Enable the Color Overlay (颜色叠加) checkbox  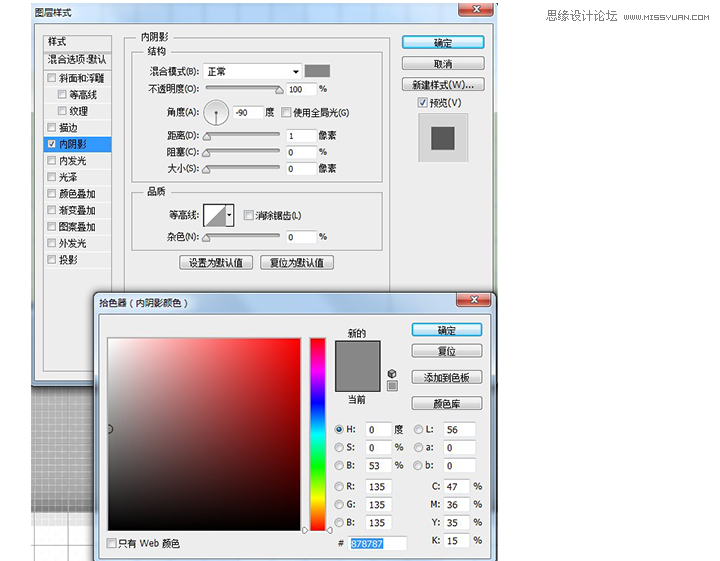51,193
